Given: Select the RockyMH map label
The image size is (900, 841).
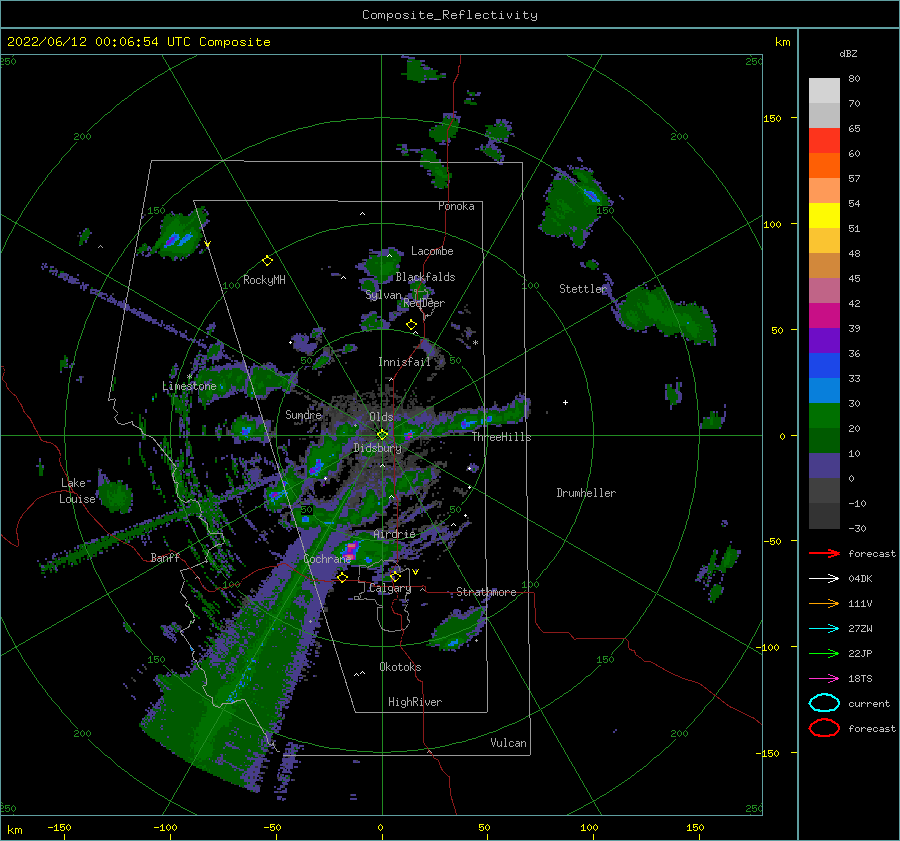Looking at the screenshot, I should 264,280.
